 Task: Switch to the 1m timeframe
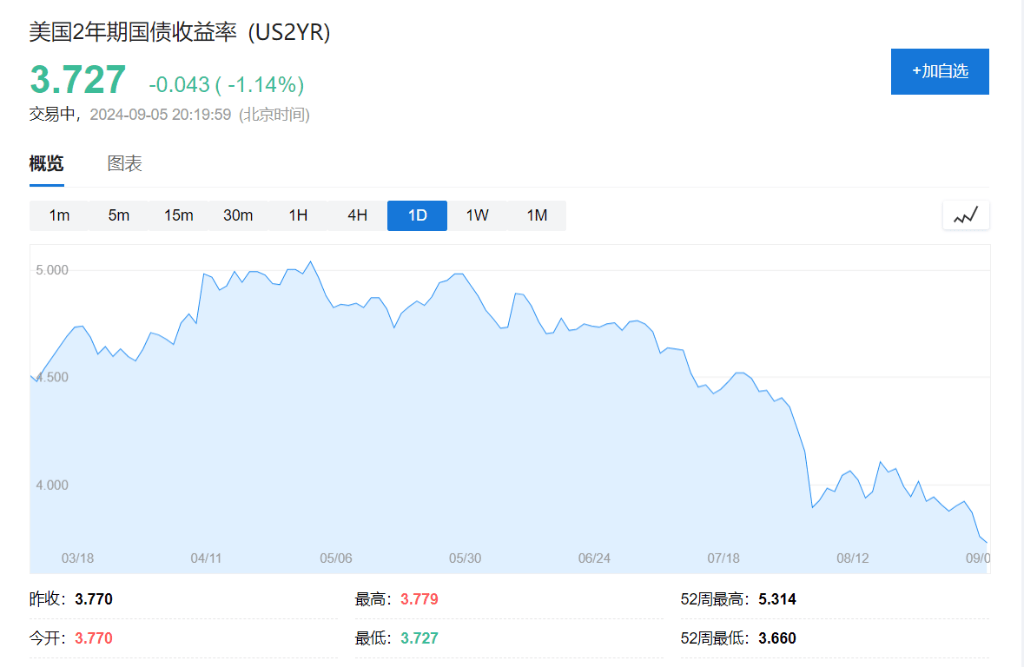[x=59, y=215]
